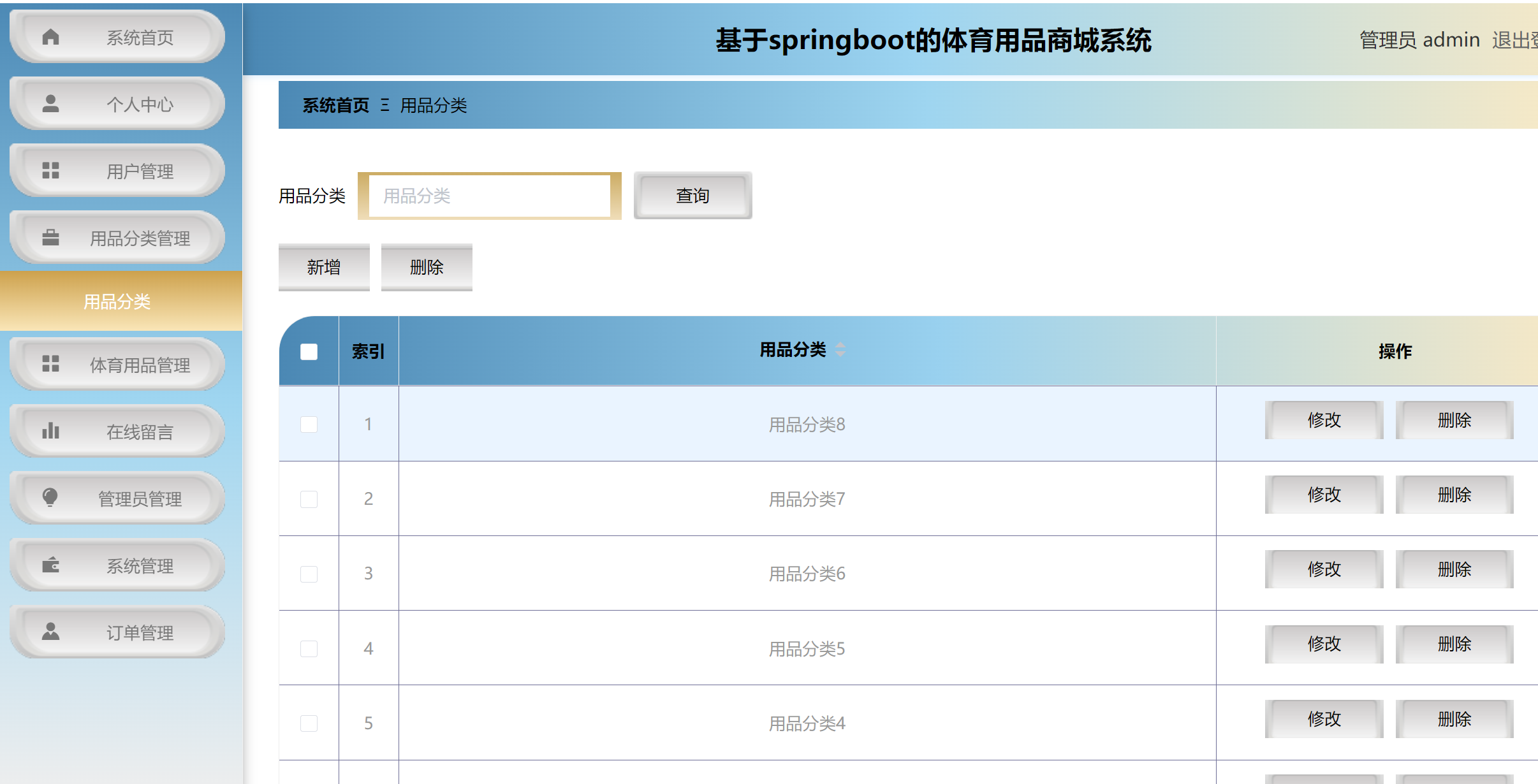
Task: Open the 个人中心 sidebar menu
Action: point(117,104)
